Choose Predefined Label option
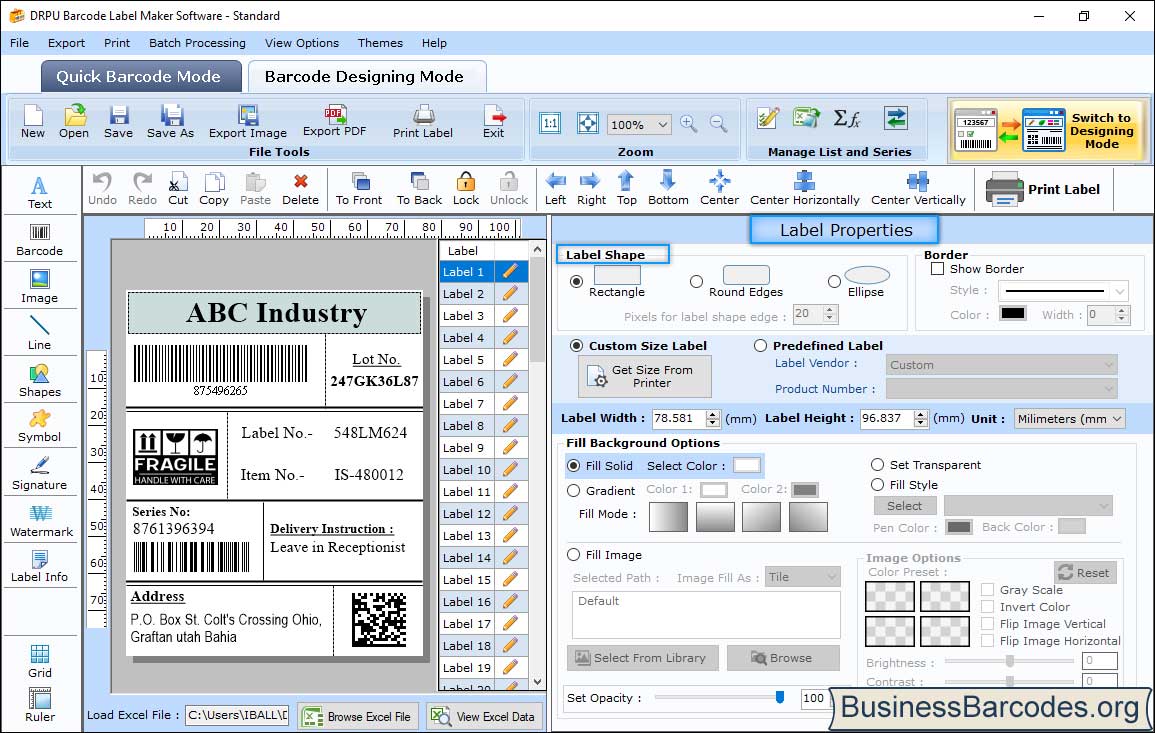 coord(760,346)
